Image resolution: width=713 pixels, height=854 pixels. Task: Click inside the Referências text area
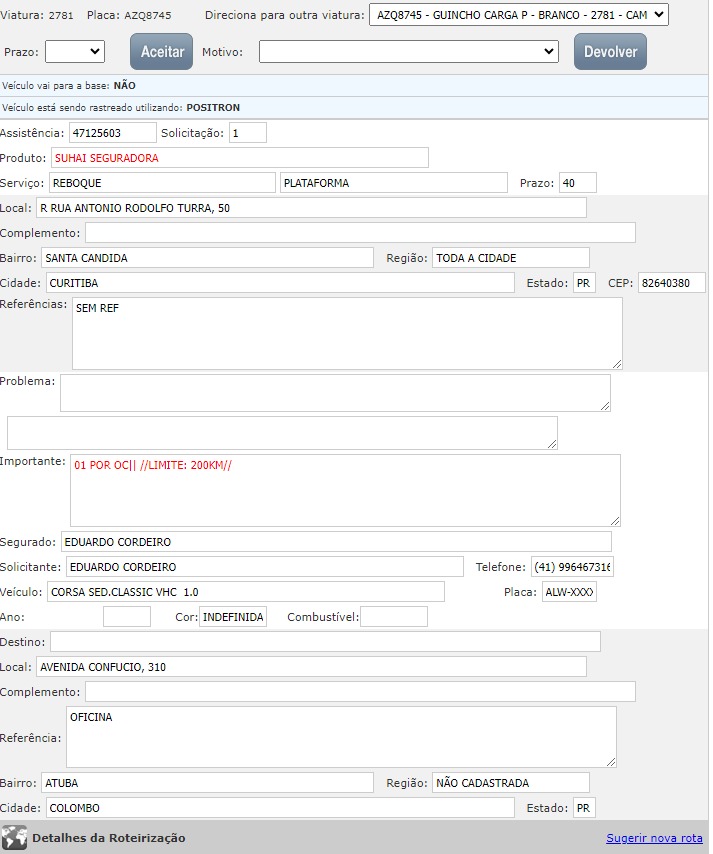point(347,333)
